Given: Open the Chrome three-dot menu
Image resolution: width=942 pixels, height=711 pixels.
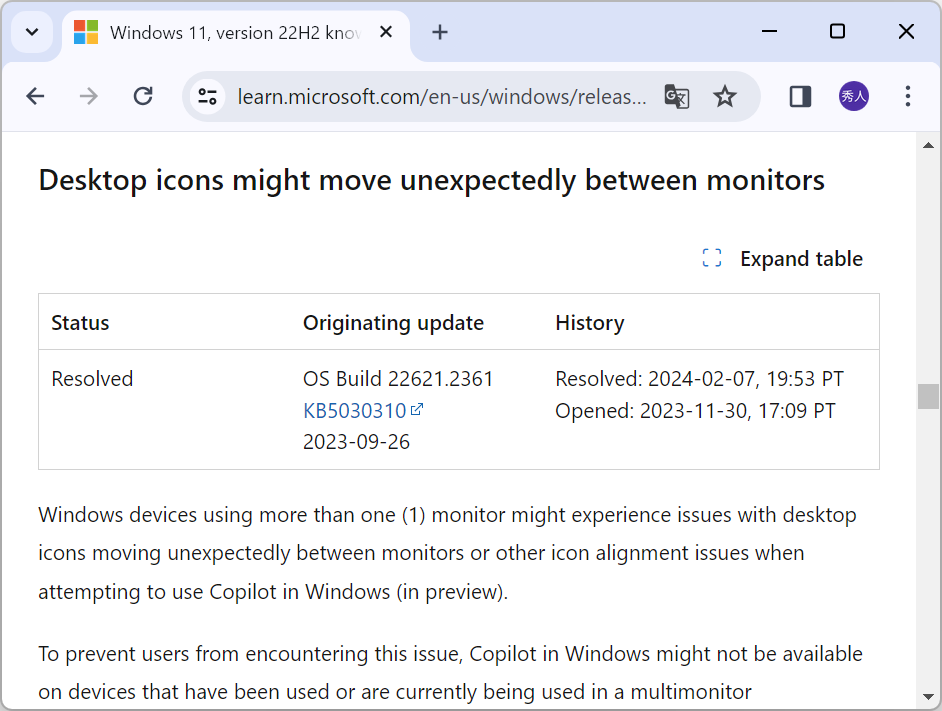Looking at the screenshot, I should click(x=908, y=96).
